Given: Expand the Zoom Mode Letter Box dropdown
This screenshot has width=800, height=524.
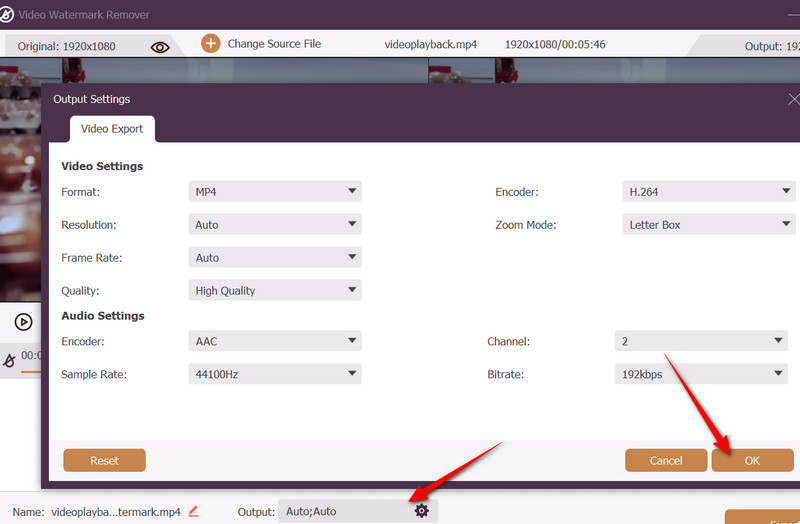Looking at the screenshot, I should click(x=708, y=225).
